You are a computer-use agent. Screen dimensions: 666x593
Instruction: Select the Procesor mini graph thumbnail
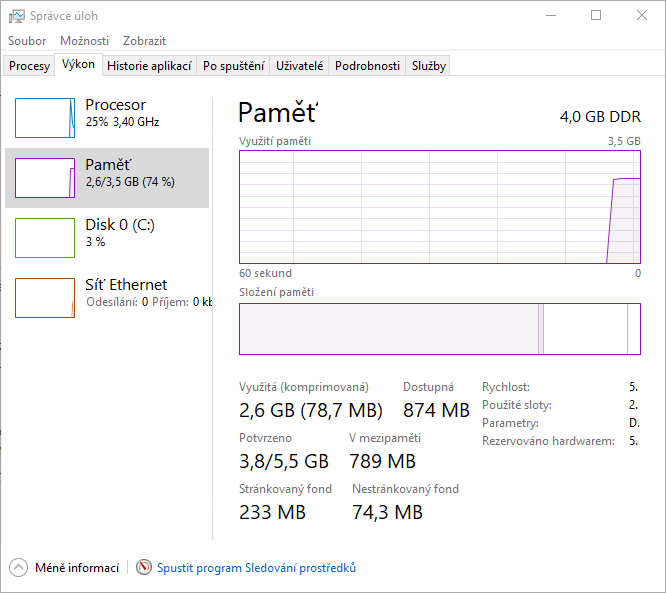[45, 118]
